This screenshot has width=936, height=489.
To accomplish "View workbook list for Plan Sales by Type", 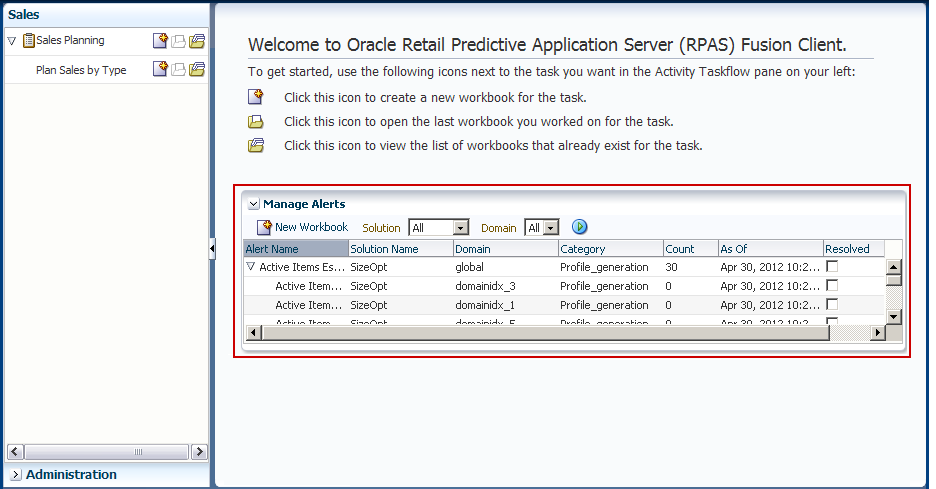I will (x=197, y=69).
